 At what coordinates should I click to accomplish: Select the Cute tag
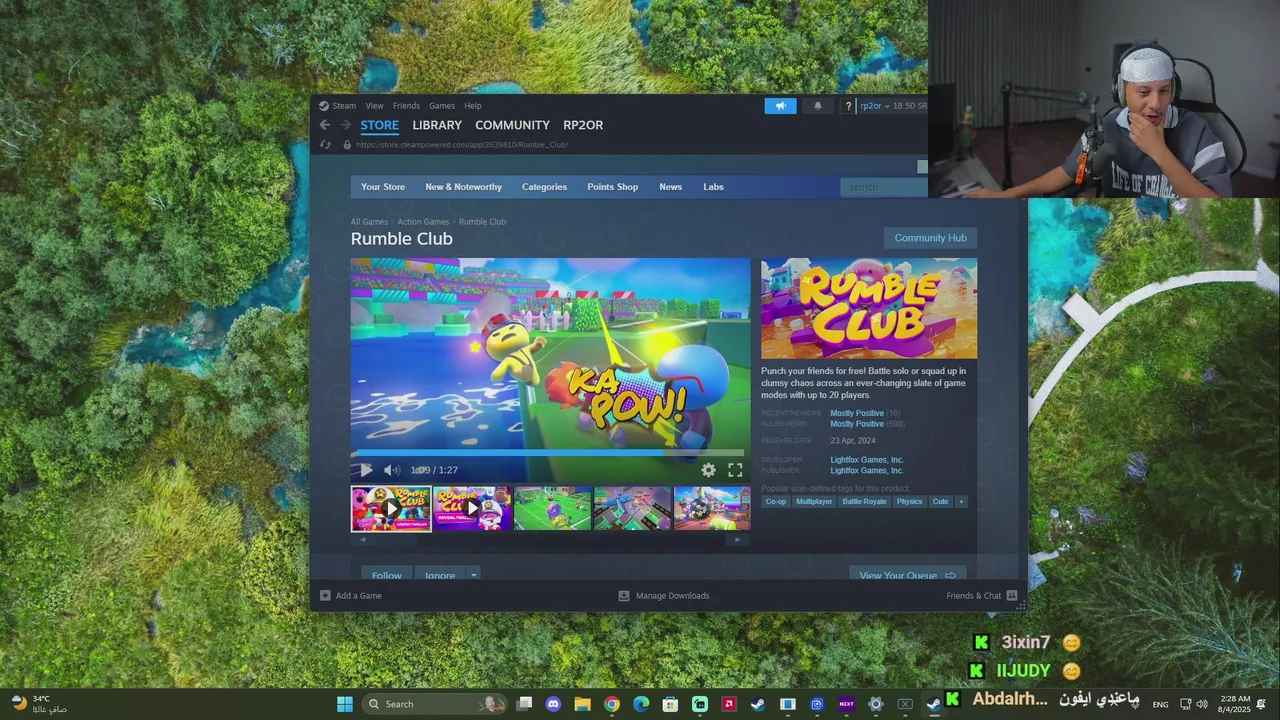[x=940, y=502]
